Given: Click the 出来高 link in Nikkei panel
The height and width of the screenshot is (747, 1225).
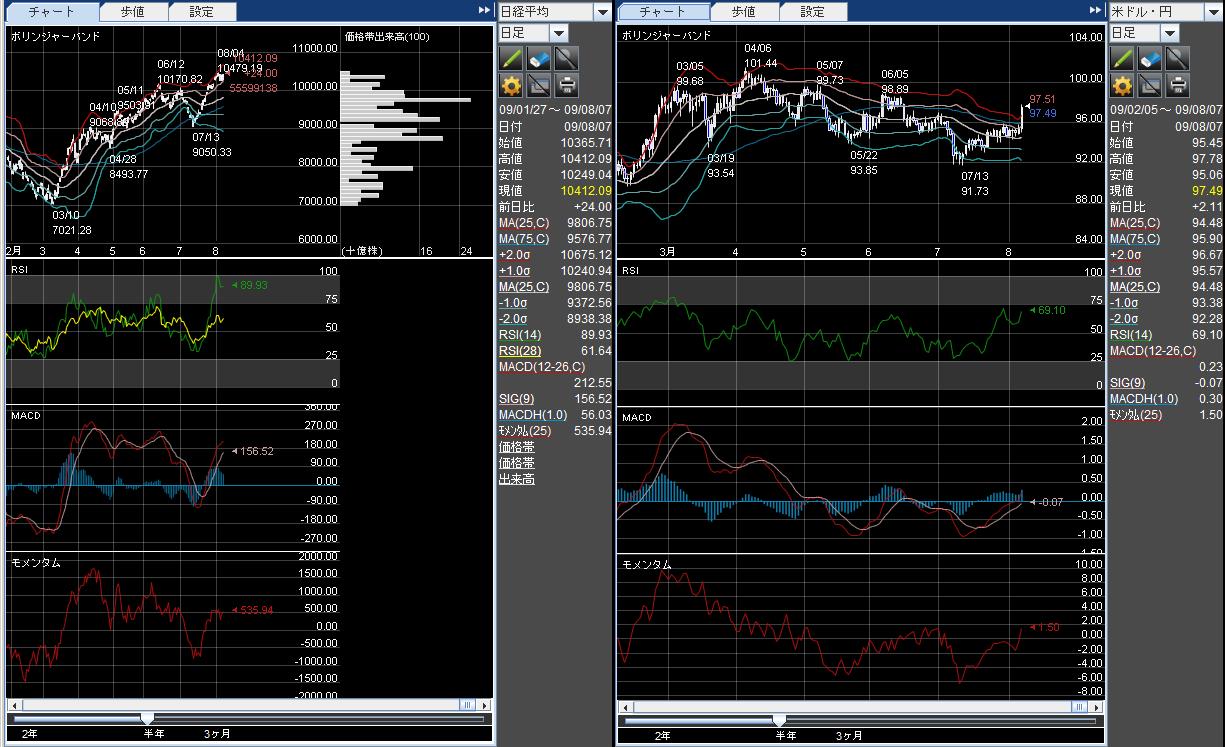Looking at the screenshot, I should coord(516,479).
